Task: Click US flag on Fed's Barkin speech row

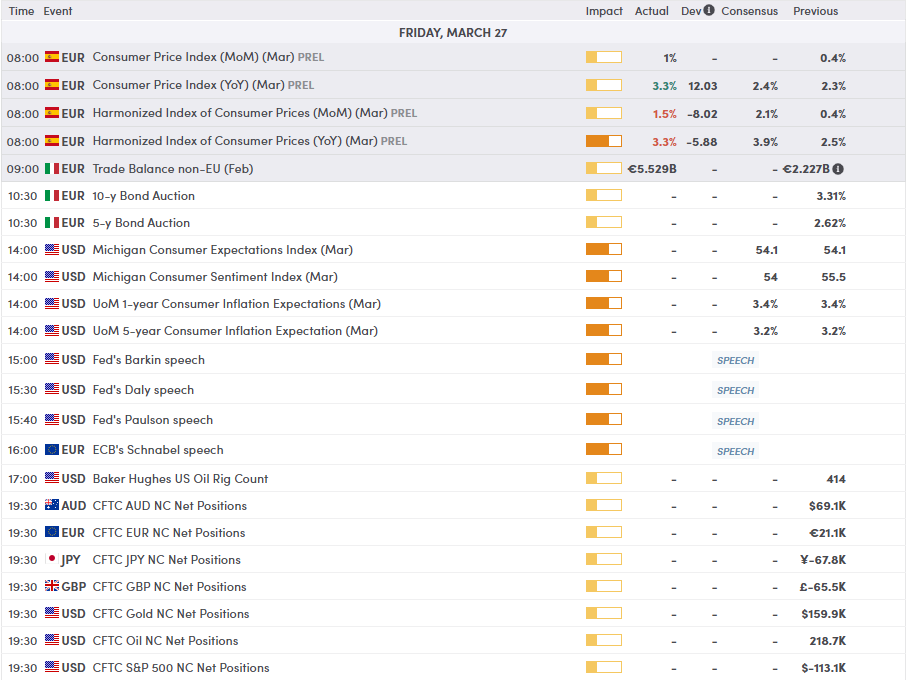Action: point(52,359)
